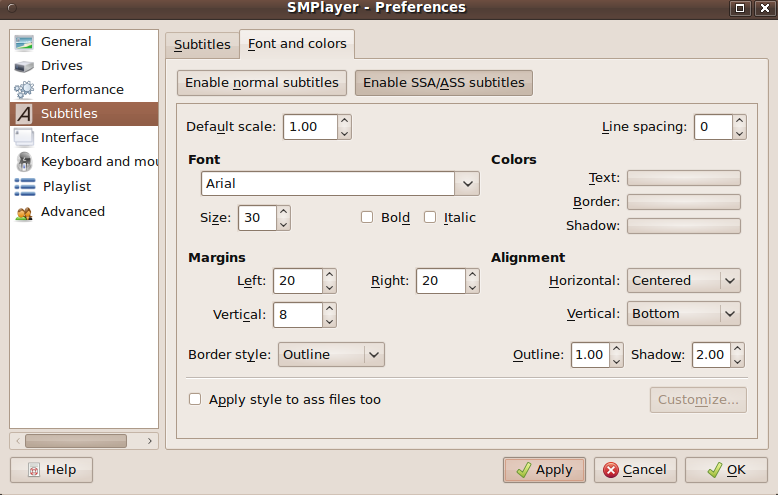Increase Outline value with up arrow

coord(616,349)
